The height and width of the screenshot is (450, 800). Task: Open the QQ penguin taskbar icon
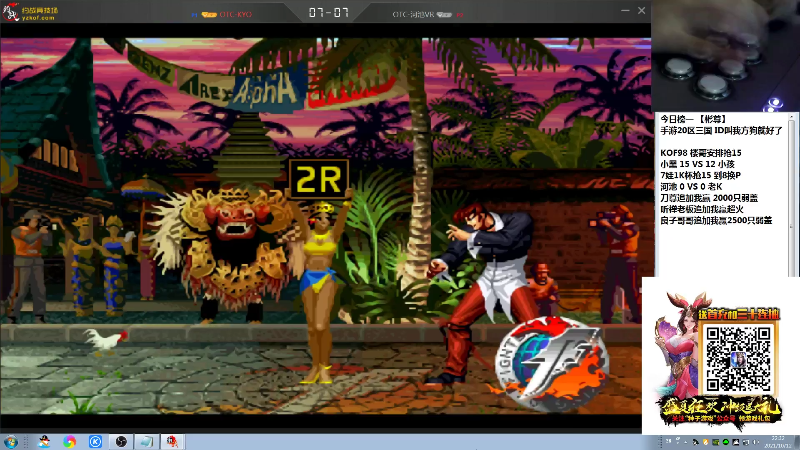(44, 442)
